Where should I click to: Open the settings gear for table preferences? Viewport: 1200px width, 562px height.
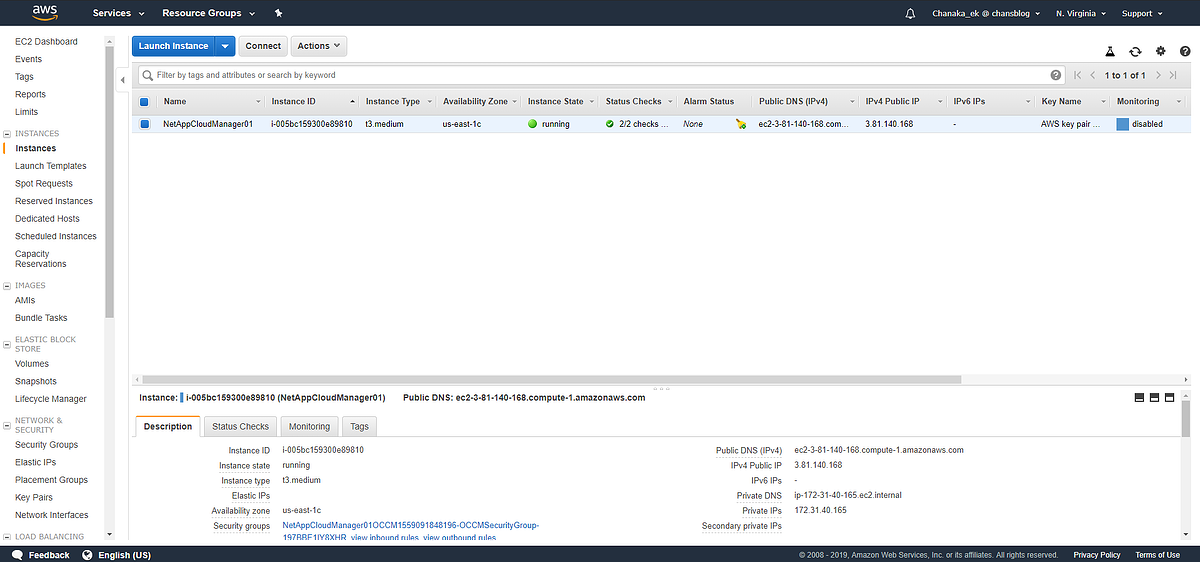[1160, 51]
